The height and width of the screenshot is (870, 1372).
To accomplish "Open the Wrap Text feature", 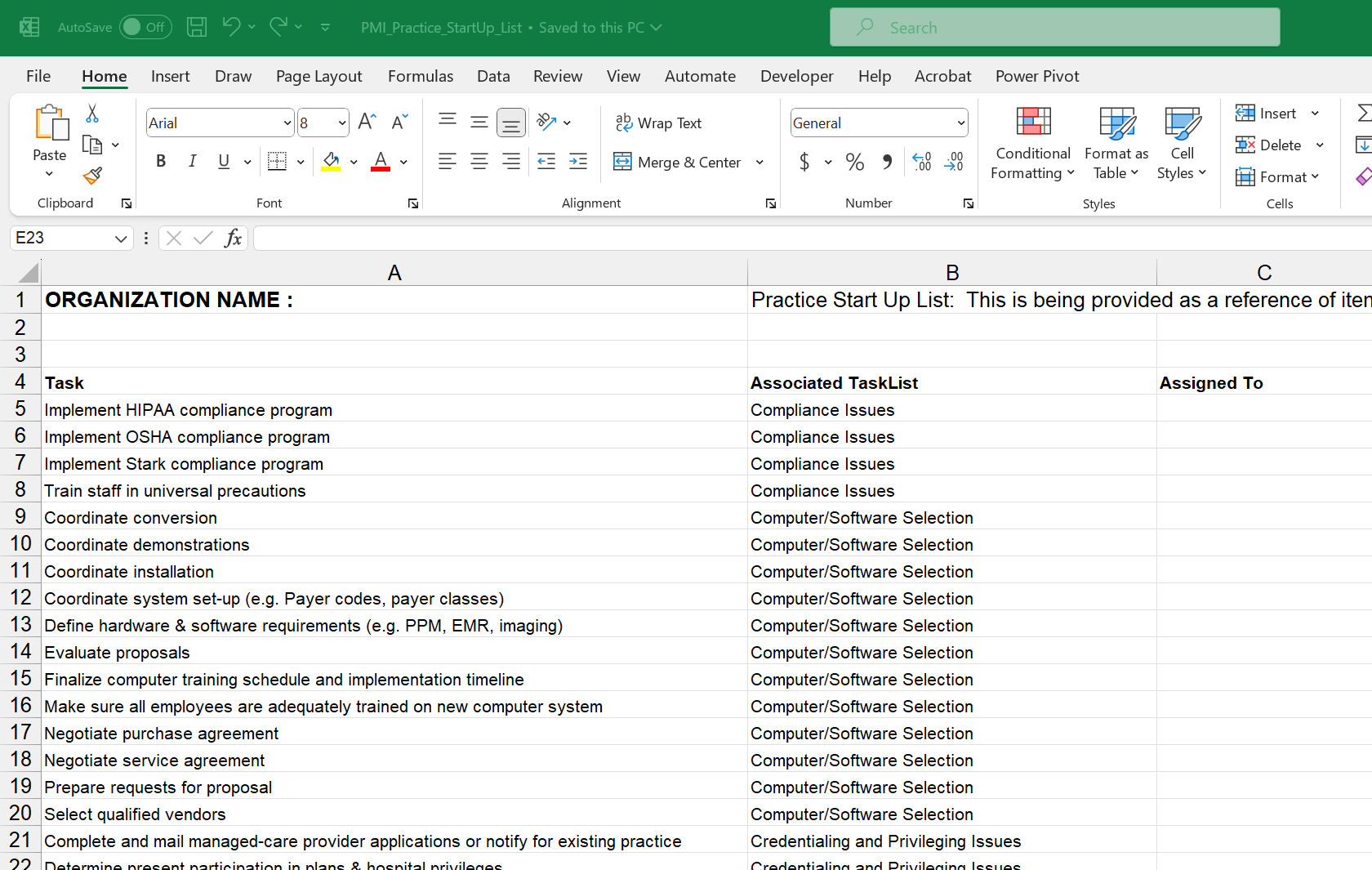I will pyautogui.click(x=660, y=123).
